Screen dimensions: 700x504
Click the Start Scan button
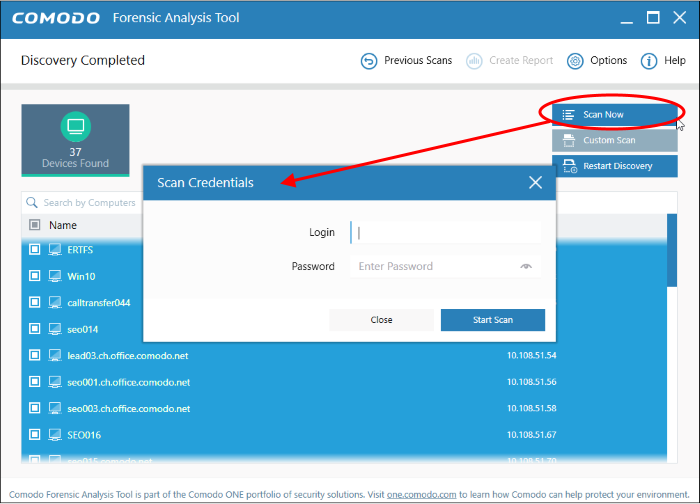pyautogui.click(x=493, y=320)
